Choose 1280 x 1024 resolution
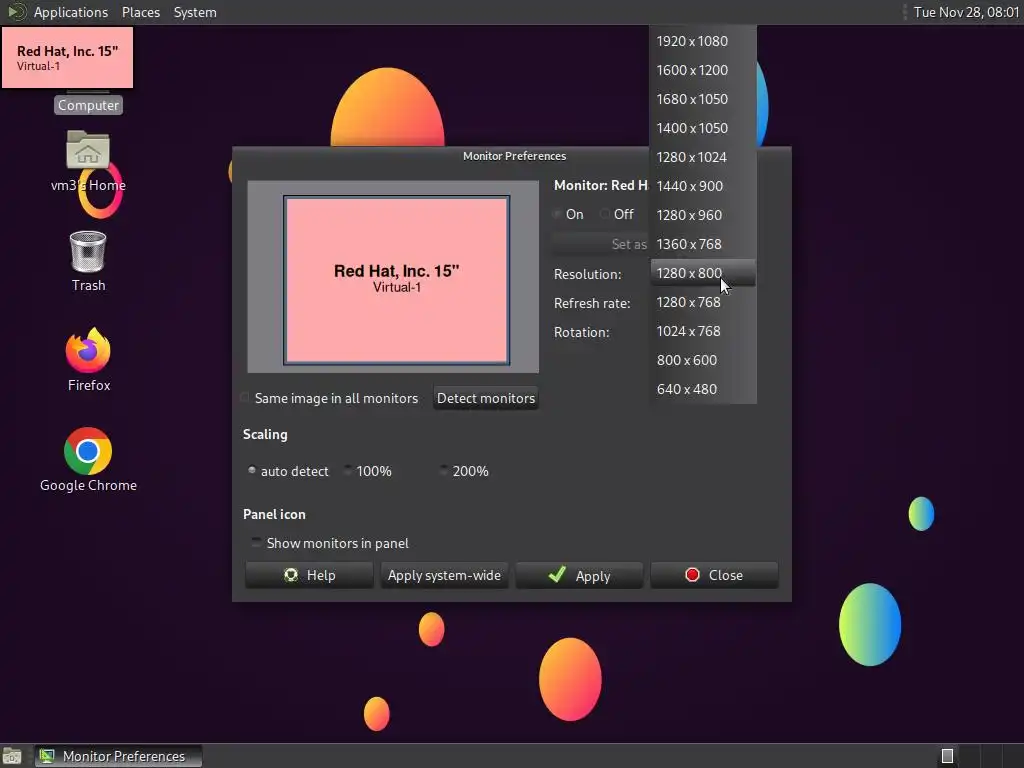The height and width of the screenshot is (768, 1024). pyautogui.click(x=703, y=157)
